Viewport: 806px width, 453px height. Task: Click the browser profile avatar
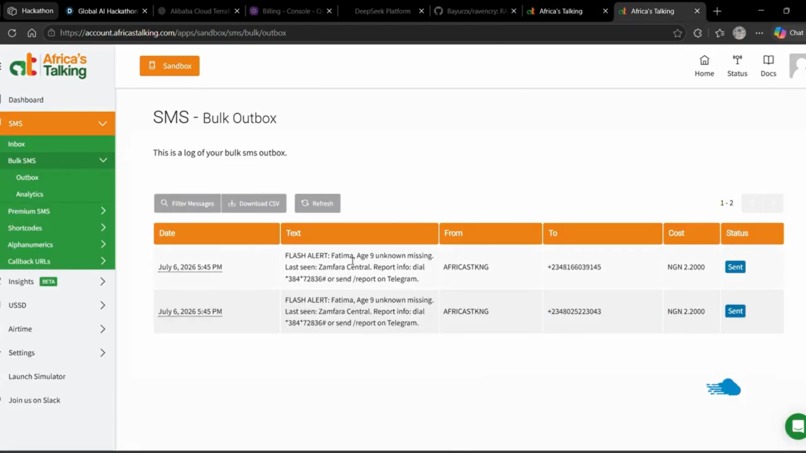click(x=739, y=33)
